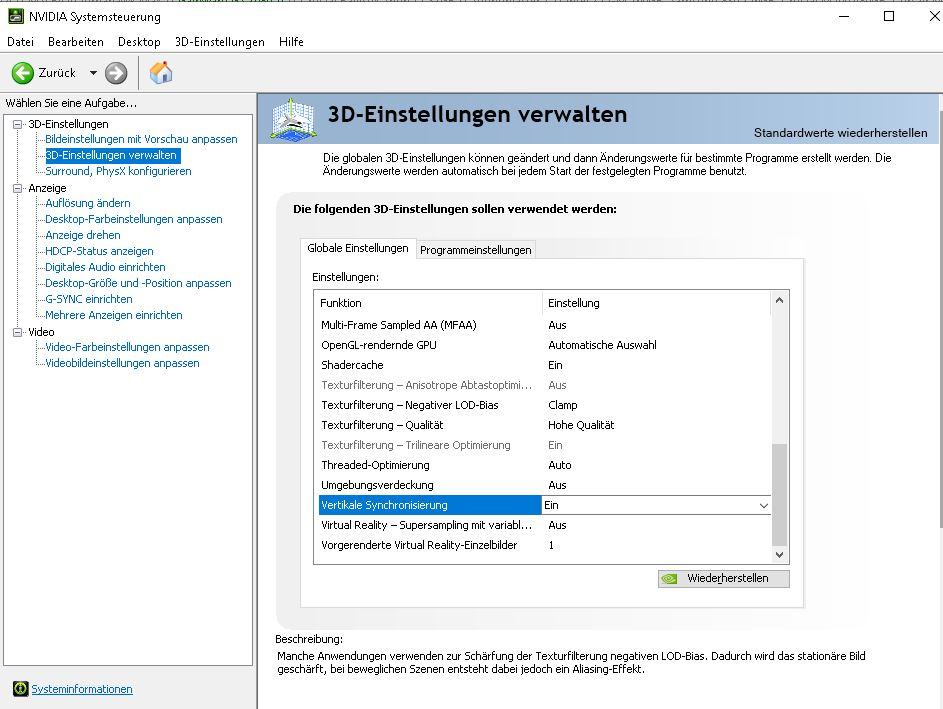The width and height of the screenshot is (943, 709).
Task: Select the Umgebungsverdeckung row
Action: click(544, 485)
